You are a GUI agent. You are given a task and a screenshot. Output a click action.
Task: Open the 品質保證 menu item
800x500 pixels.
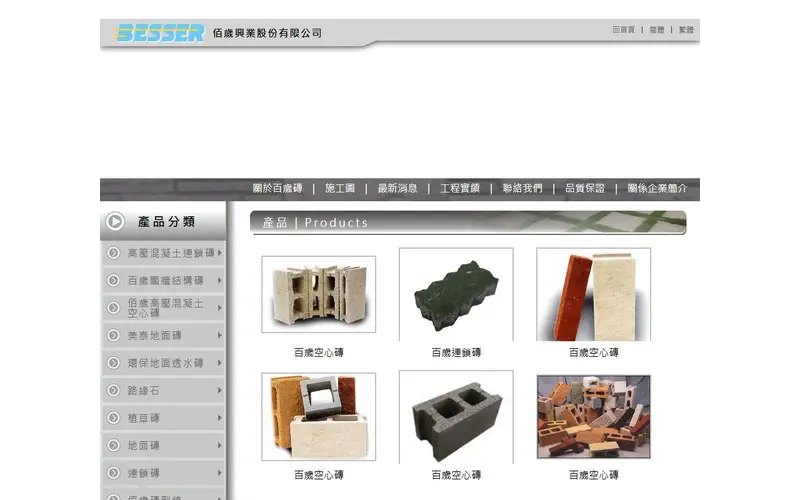click(585, 188)
